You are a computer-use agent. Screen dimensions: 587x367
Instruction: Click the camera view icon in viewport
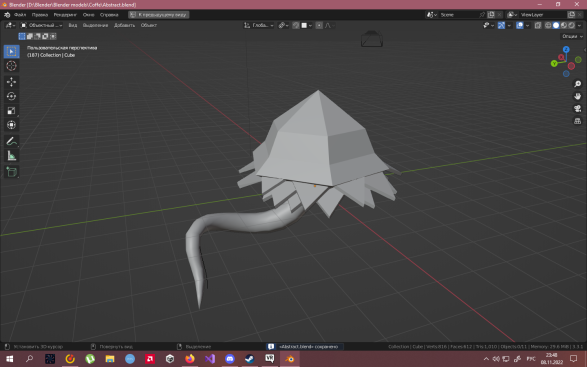[577, 109]
